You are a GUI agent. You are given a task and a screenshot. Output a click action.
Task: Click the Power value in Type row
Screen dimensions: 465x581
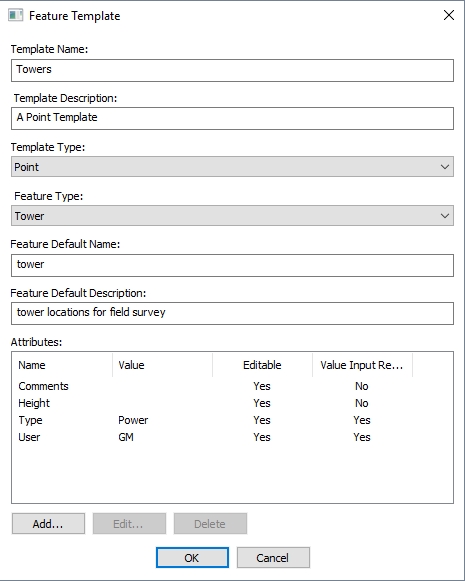point(133,420)
